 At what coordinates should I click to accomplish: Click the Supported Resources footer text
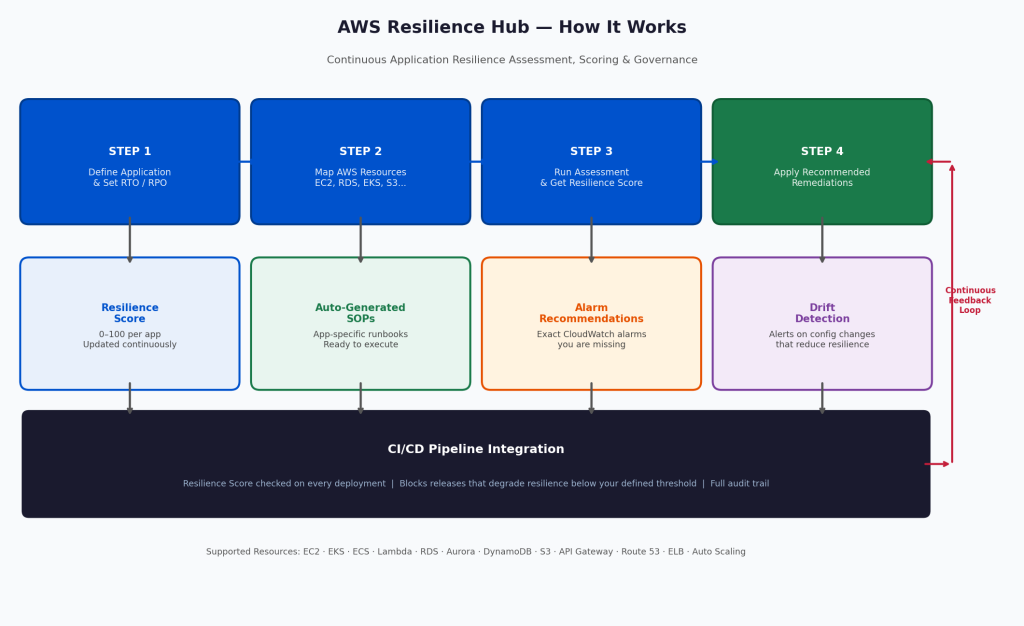click(x=475, y=552)
